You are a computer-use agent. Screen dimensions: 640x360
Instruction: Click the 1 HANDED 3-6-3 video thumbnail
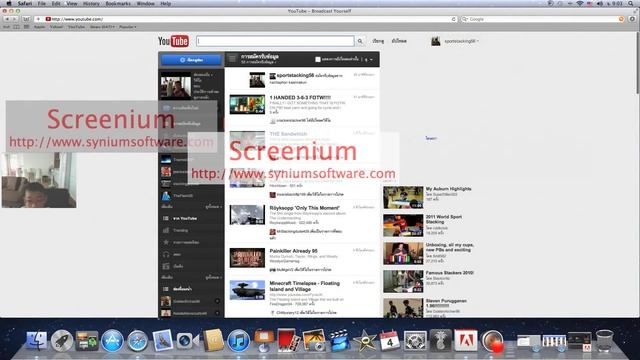tap(247, 104)
